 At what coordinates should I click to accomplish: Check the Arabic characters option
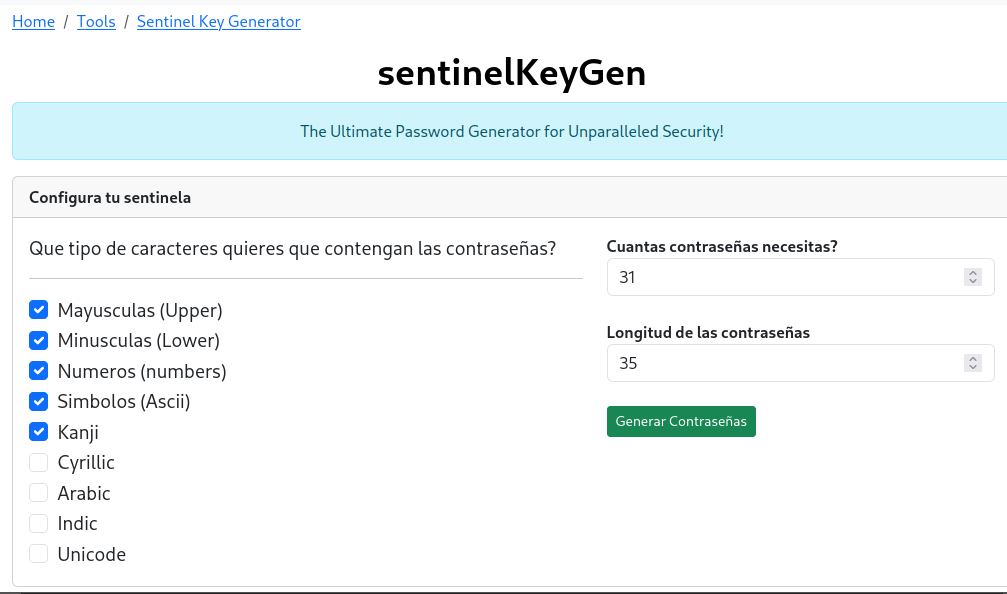point(39,493)
